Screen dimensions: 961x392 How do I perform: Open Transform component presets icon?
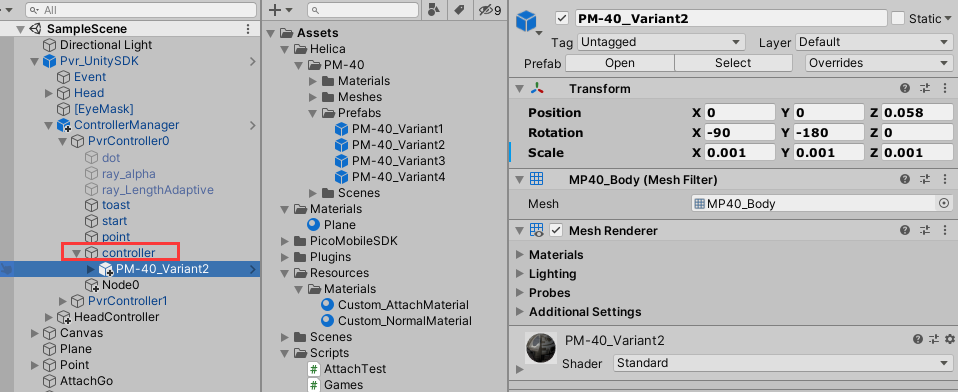pyautogui.click(x=925, y=88)
